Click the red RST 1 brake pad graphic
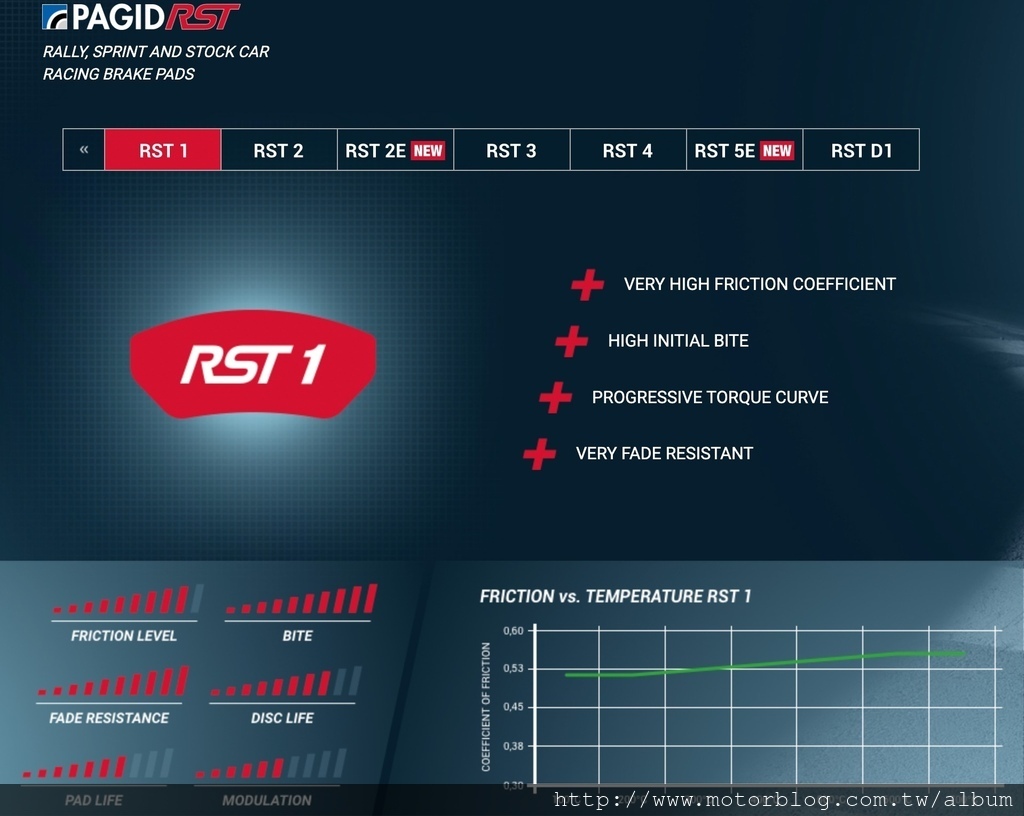Image resolution: width=1024 pixels, height=816 pixels. click(x=253, y=364)
